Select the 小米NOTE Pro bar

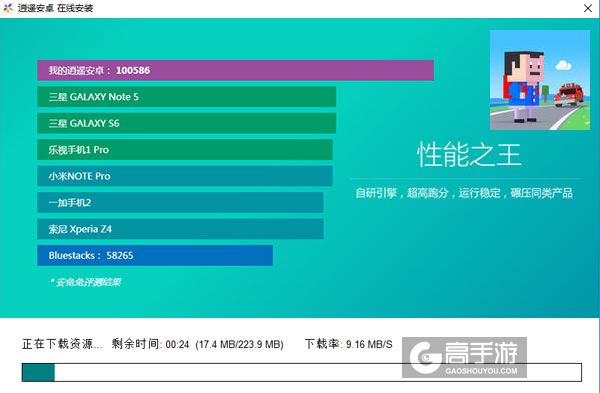185,176
